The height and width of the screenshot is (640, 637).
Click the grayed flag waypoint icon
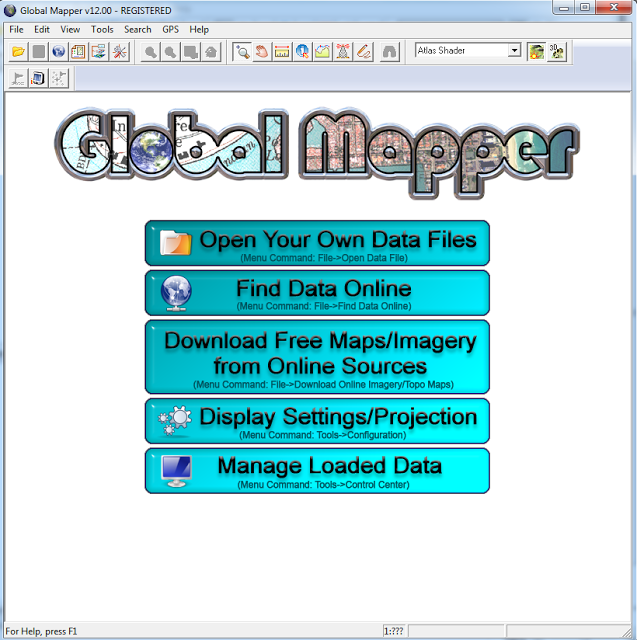(x=18, y=78)
